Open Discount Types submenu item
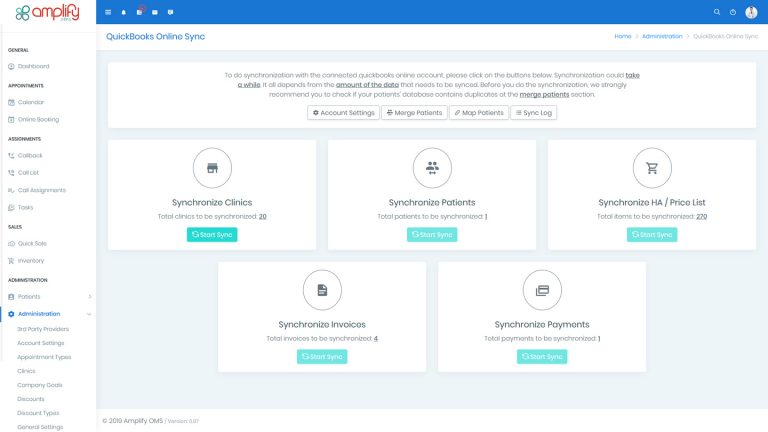This screenshot has width=768, height=432. click(x=38, y=413)
